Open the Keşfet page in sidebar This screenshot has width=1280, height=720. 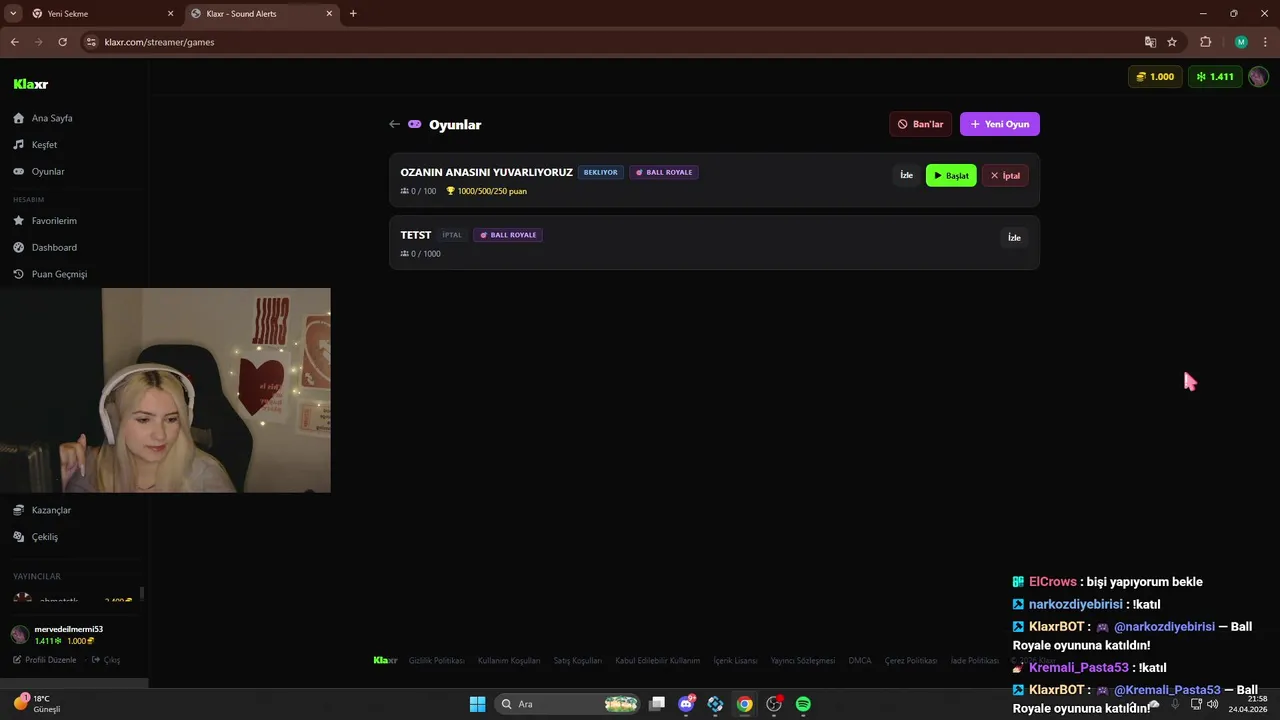point(43,145)
